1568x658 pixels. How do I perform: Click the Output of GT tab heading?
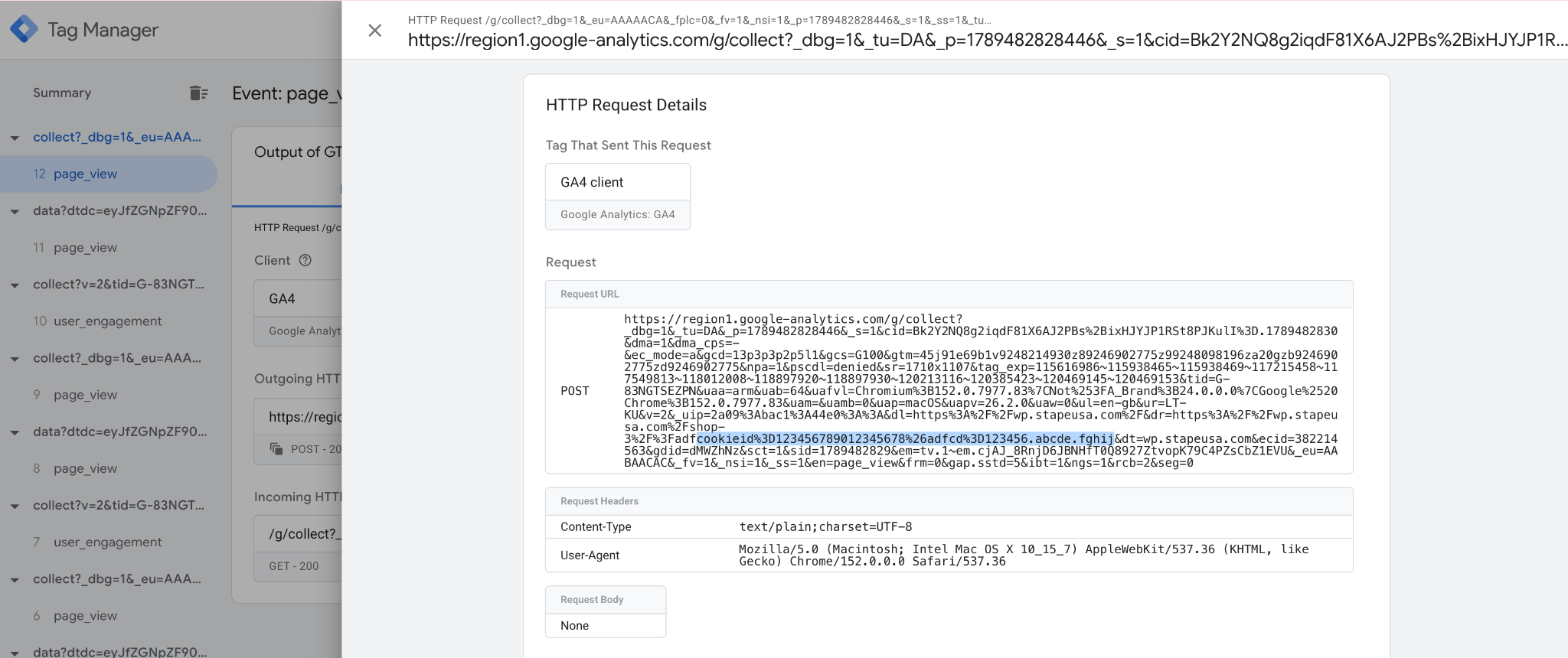click(298, 152)
